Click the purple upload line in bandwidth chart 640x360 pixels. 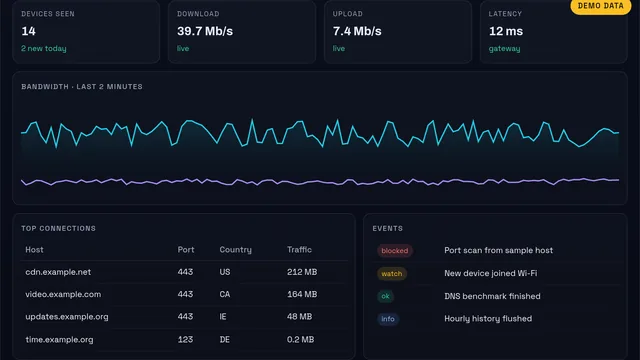click(x=320, y=181)
